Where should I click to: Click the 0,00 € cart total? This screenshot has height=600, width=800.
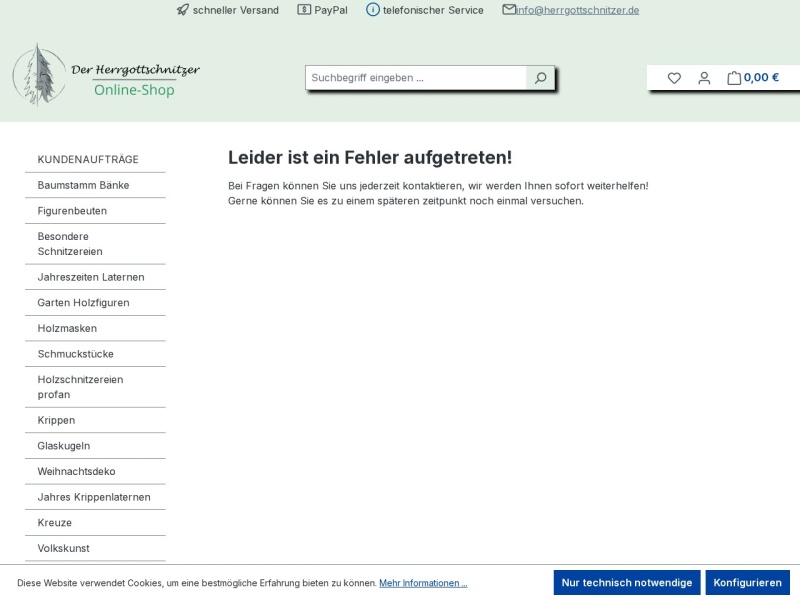coord(761,78)
